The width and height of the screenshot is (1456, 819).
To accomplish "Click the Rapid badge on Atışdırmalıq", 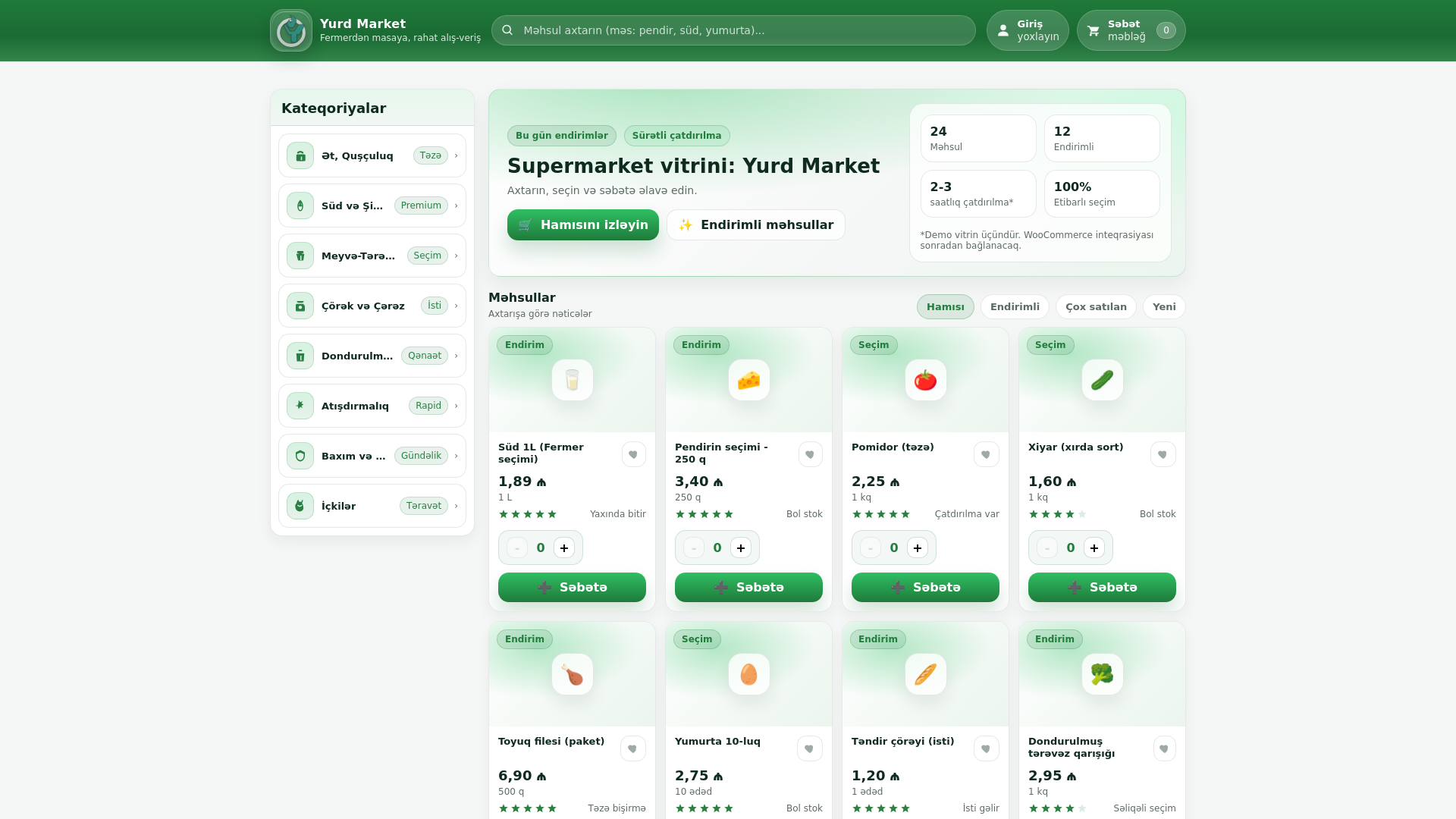I will pos(428,406).
